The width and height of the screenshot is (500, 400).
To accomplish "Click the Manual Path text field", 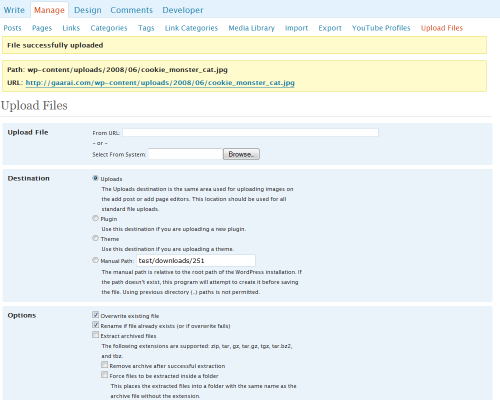I will (196, 260).
